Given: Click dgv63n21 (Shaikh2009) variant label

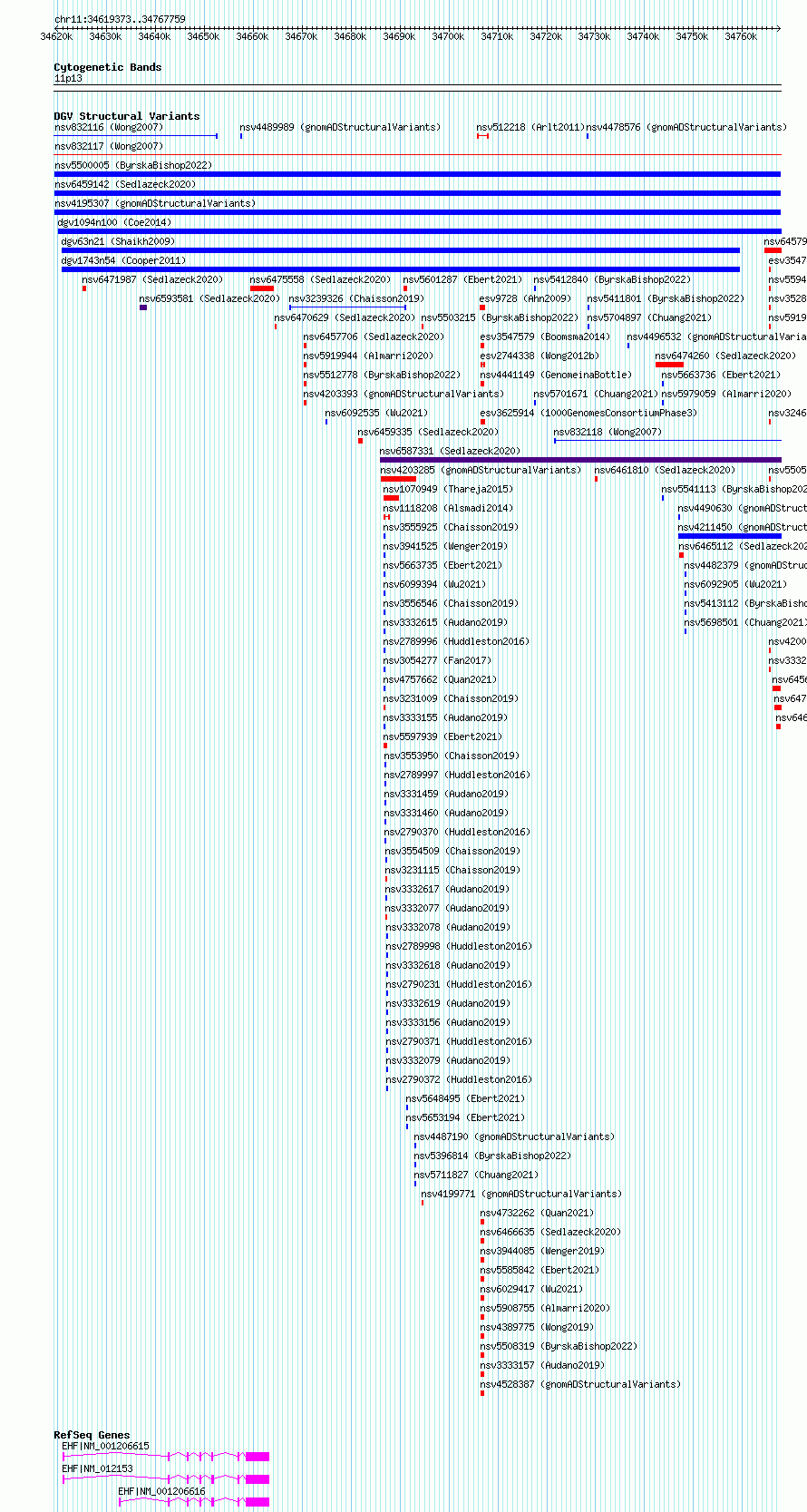Looking at the screenshot, I should [x=118, y=241].
